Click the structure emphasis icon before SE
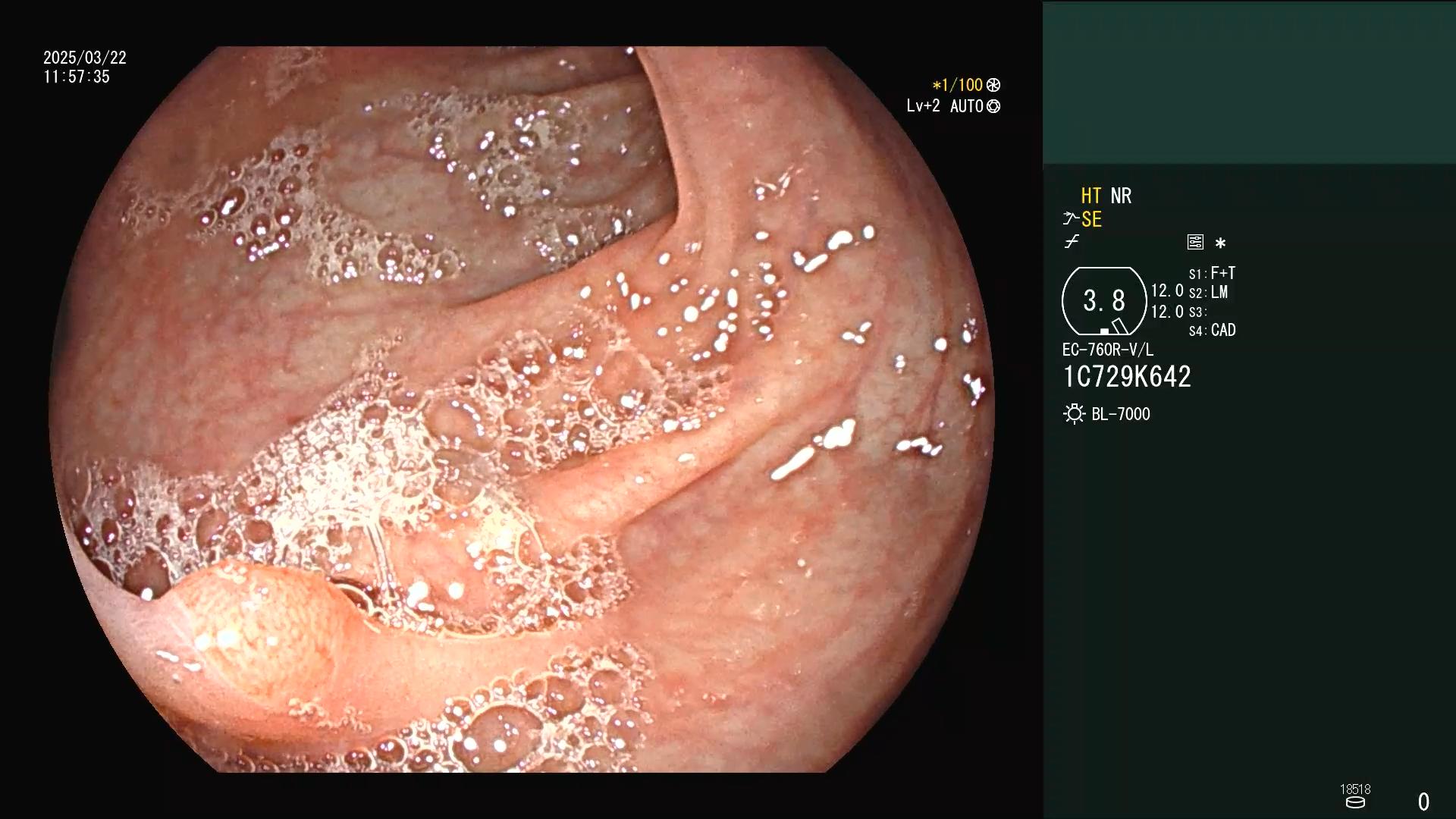 coord(1071,219)
